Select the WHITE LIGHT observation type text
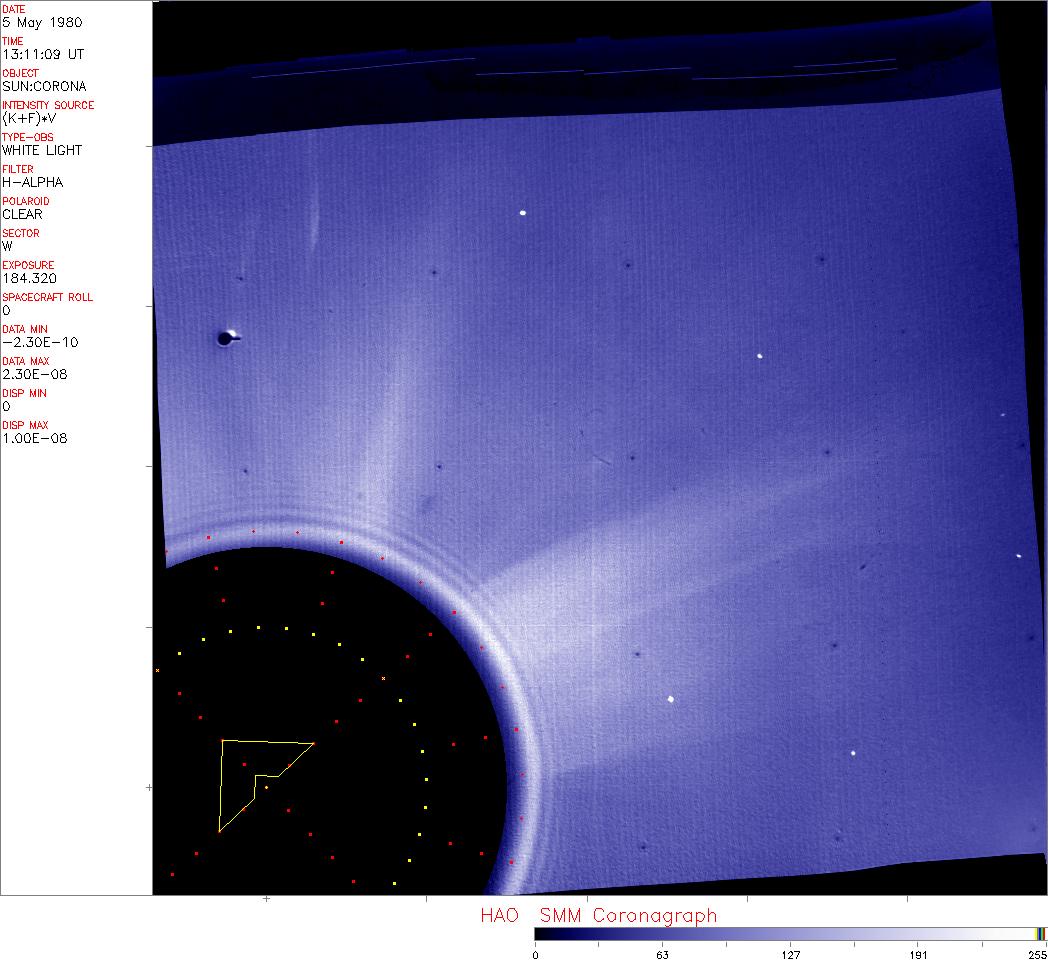1048x960 pixels. pos(42,150)
